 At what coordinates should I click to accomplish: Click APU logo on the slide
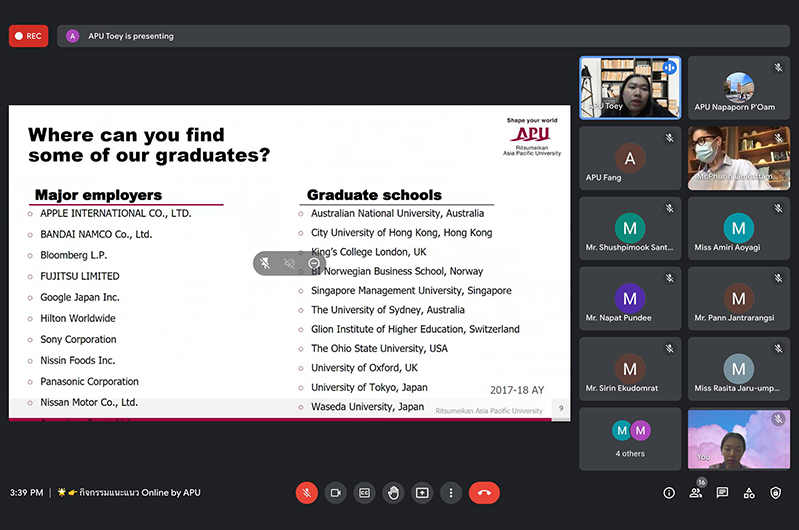coord(531,137)
